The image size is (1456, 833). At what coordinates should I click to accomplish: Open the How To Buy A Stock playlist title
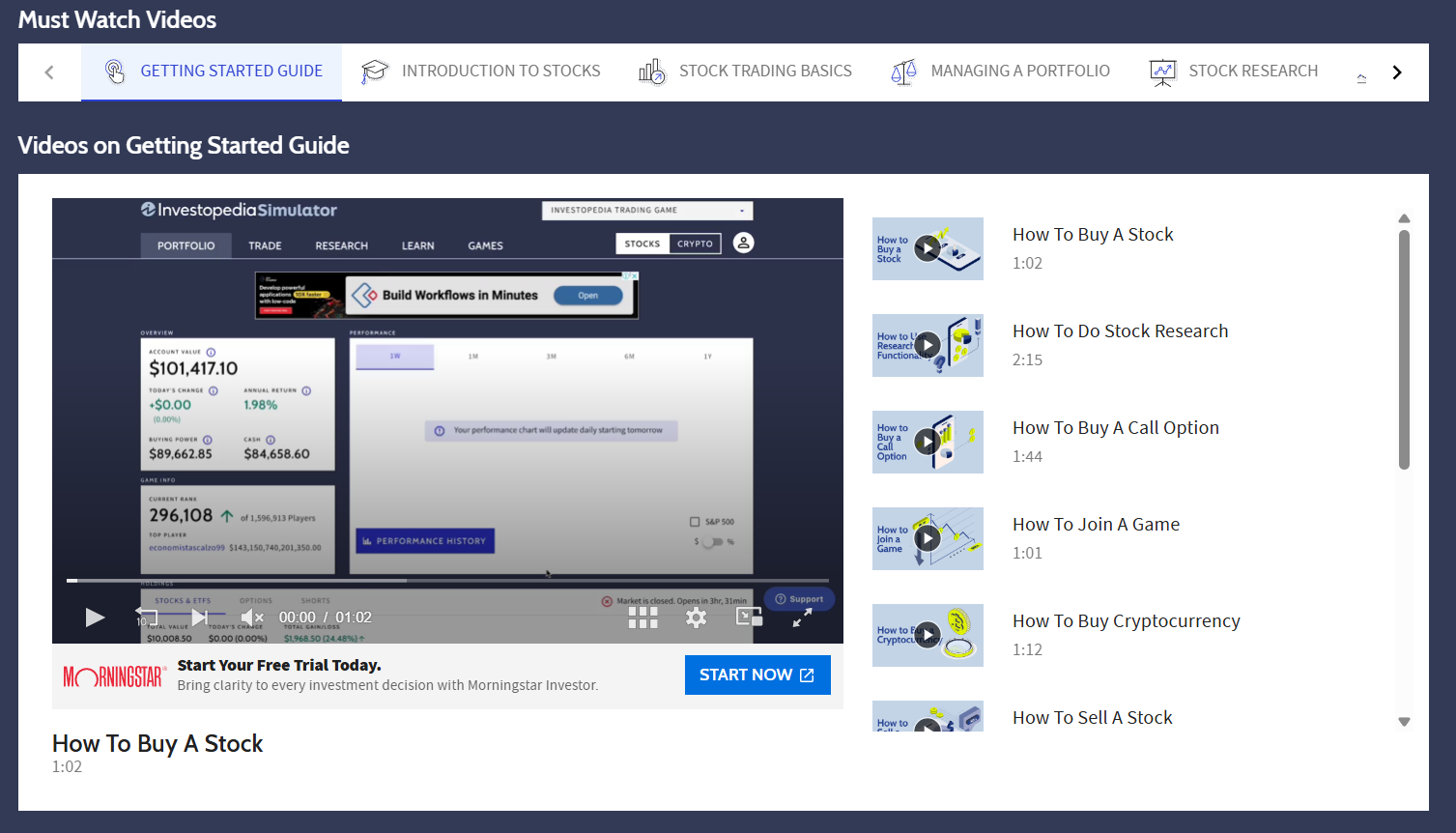click(x=1093, y=235)
